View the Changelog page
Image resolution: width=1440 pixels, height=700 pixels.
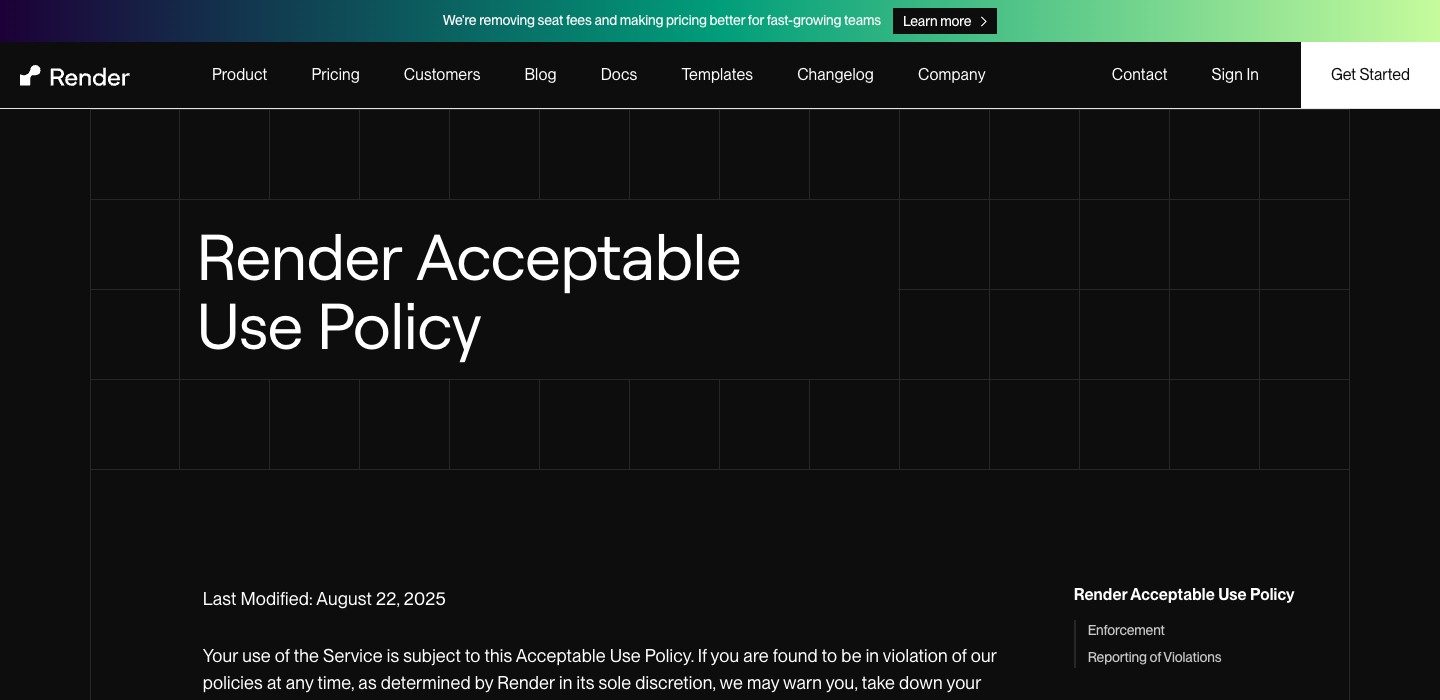click(x=835, y=75)
